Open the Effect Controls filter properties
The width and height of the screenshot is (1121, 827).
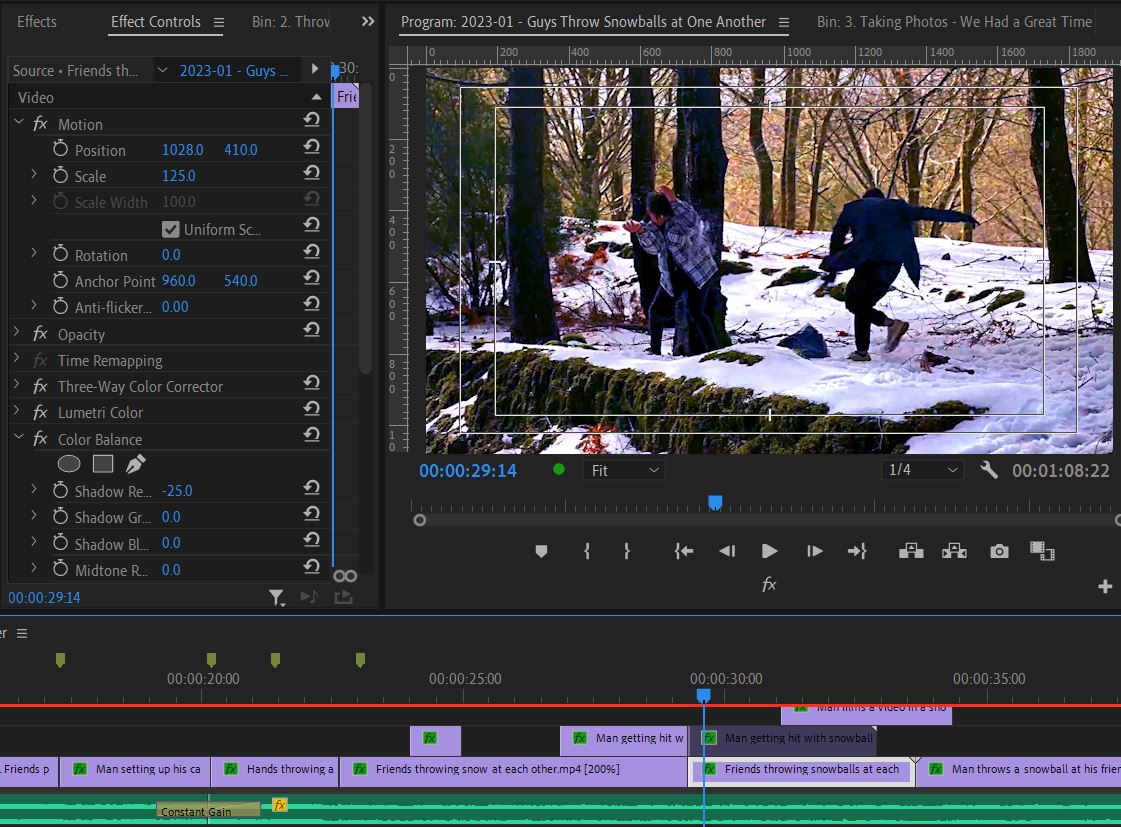click(277, 598)
